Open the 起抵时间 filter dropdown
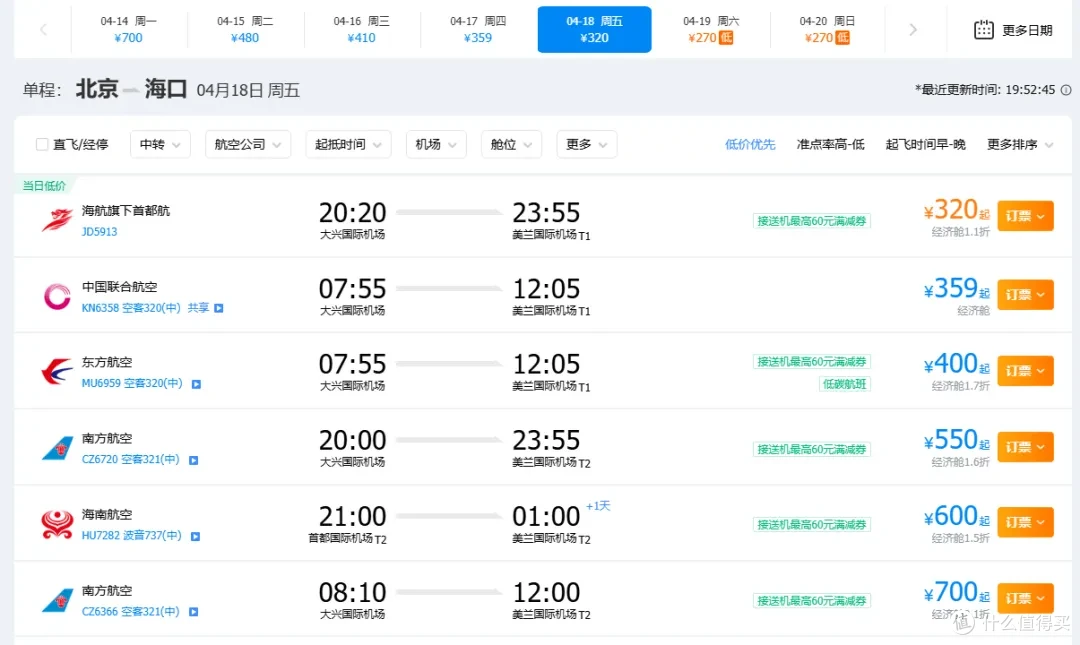This screenshot has width=1080, height=645. click(x=349, y=144)
